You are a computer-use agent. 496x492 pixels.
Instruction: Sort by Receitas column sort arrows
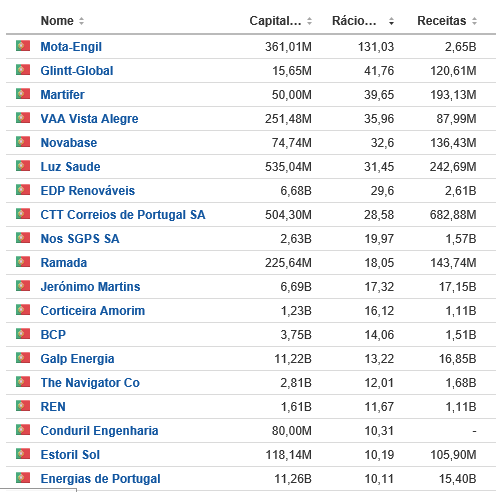[x=474, y=21]
